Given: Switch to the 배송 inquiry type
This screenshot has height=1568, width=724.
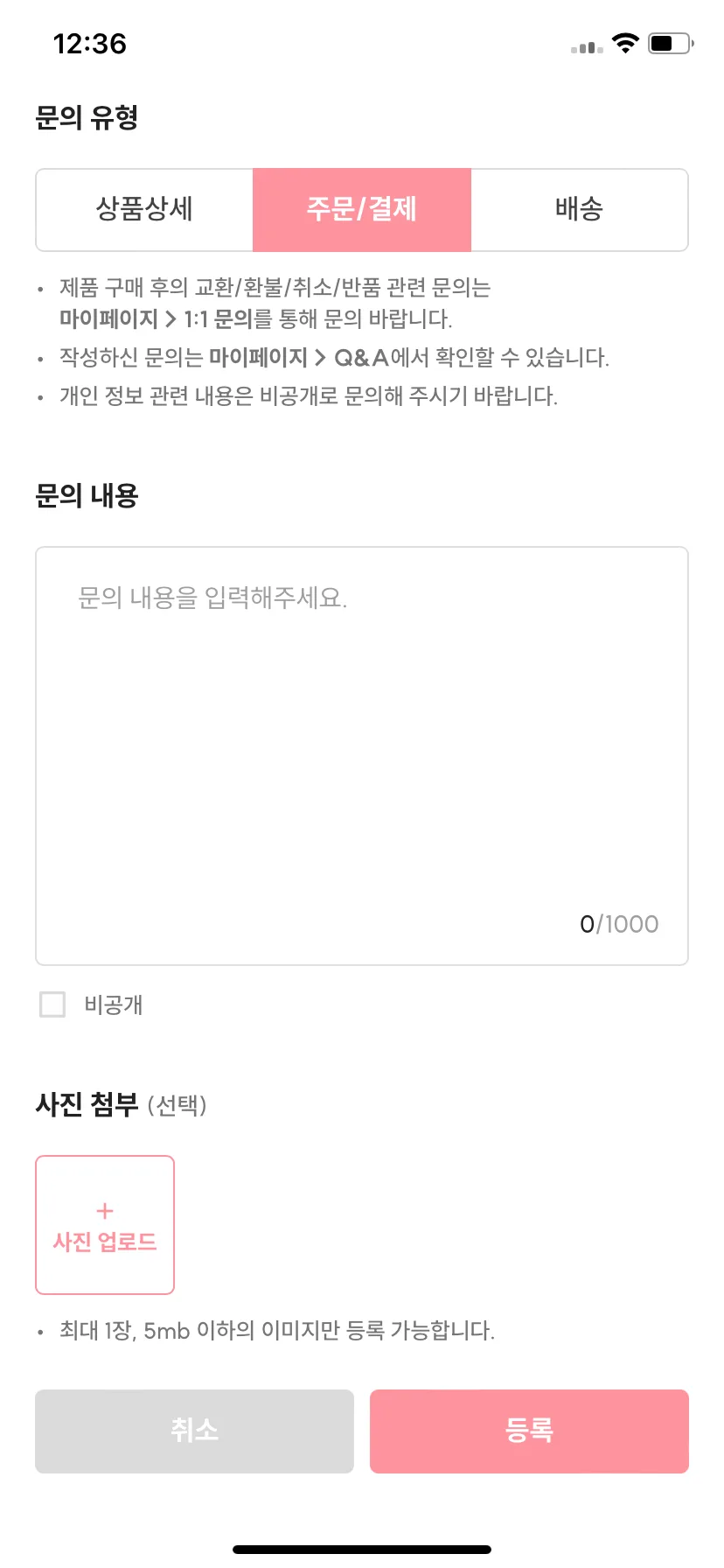Looking at the screenshot, I should (x=579, y=210).
